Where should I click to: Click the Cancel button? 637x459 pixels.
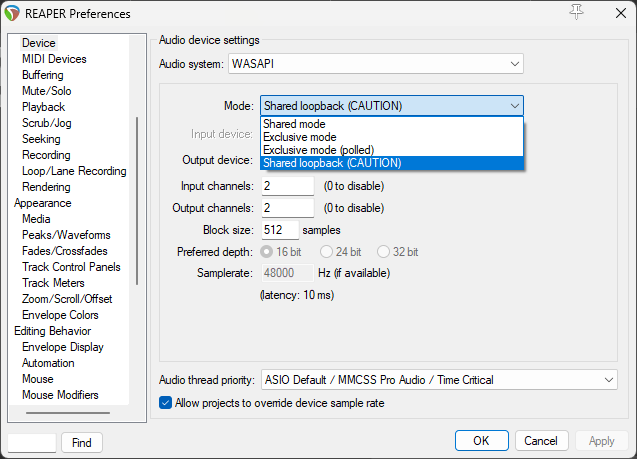[540, 441]
